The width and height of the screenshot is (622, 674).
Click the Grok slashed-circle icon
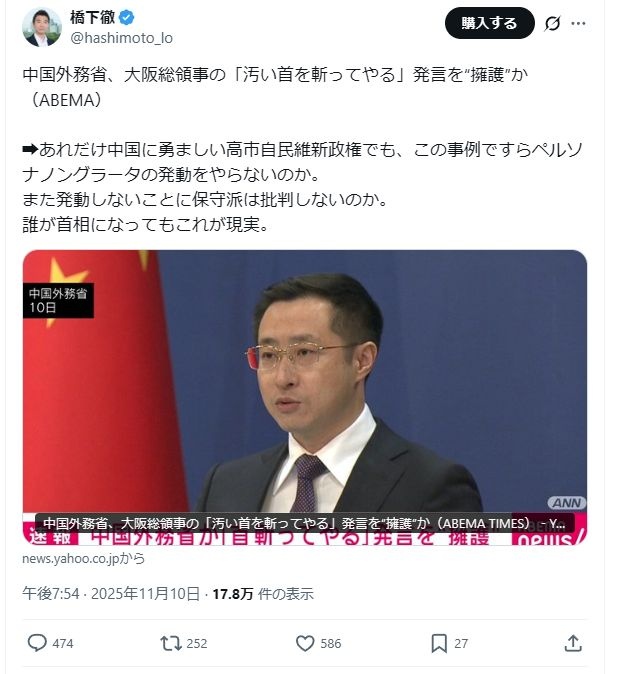[x=552, y=23]
